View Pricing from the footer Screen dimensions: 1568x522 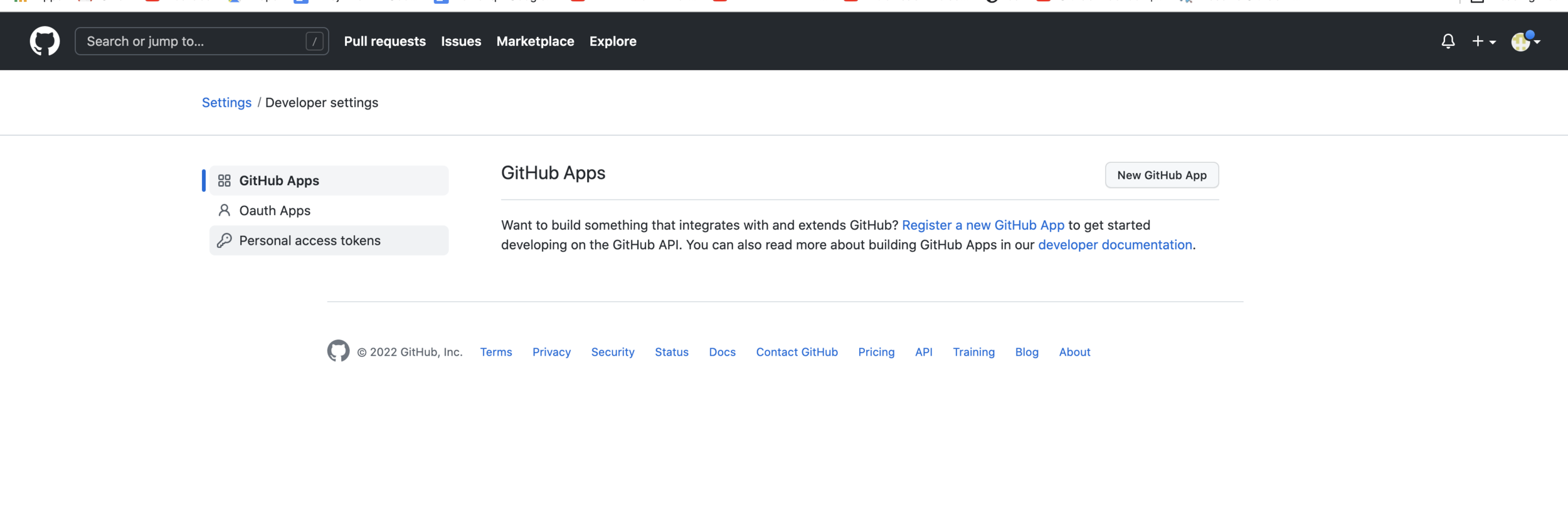pos(876,352)
